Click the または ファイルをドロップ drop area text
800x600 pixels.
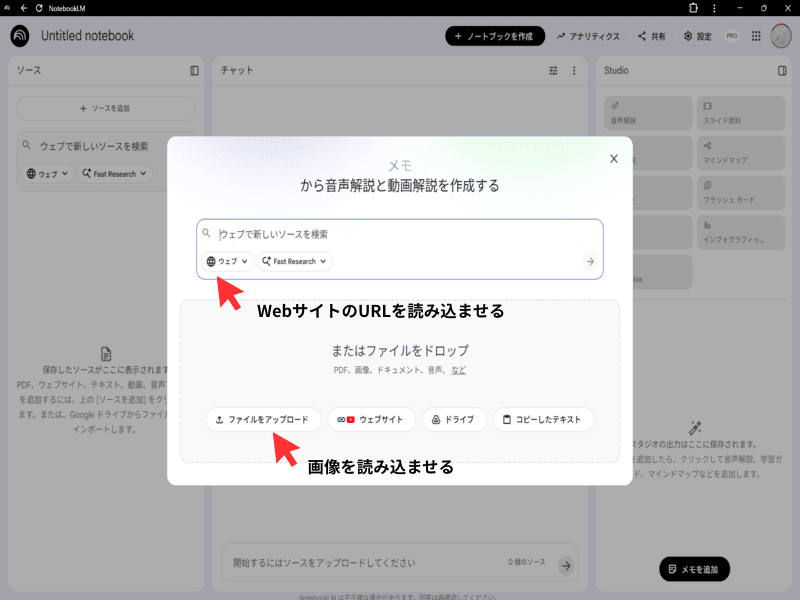coord(400,351)
